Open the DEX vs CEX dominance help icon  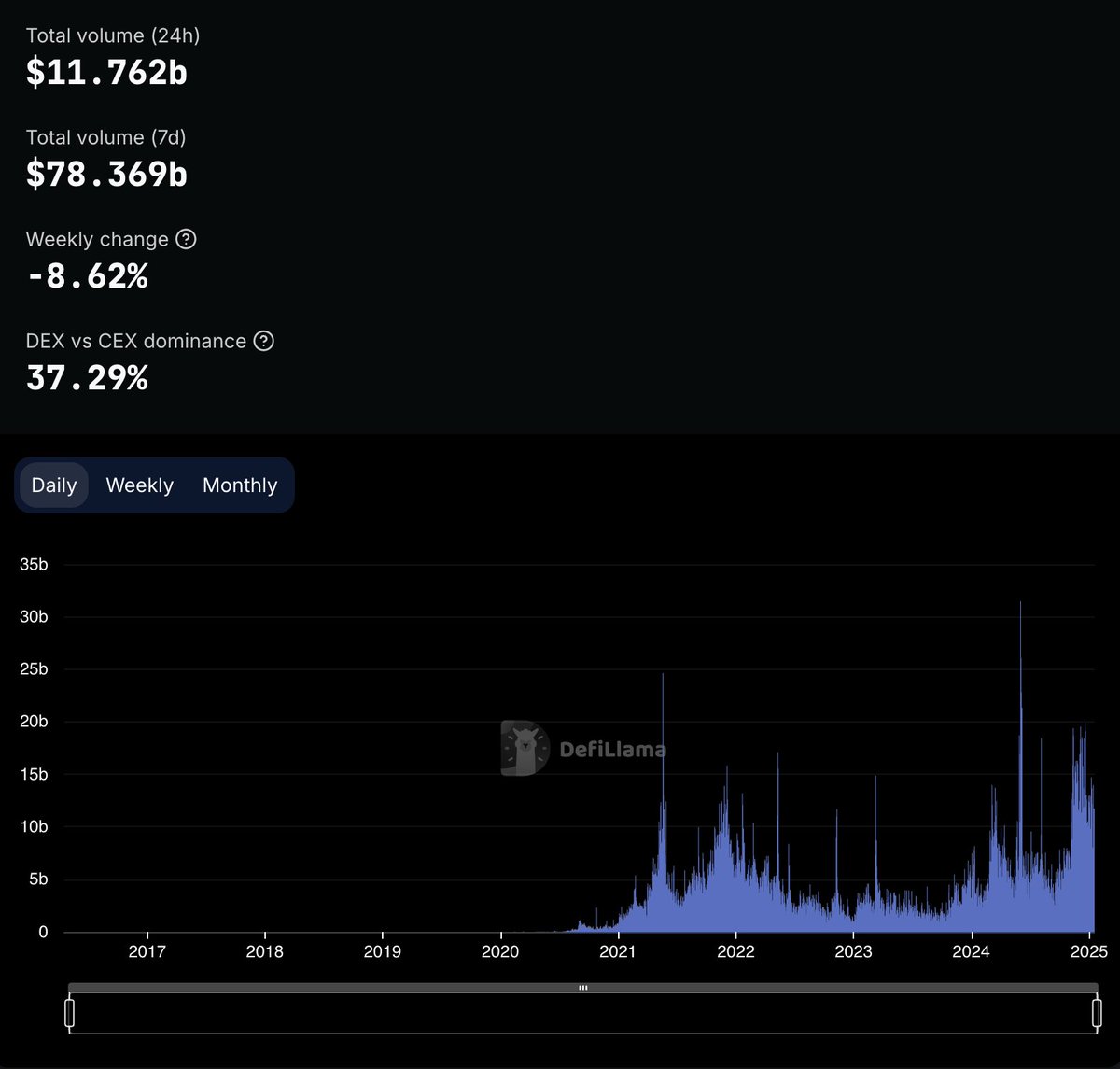point(264,341)
